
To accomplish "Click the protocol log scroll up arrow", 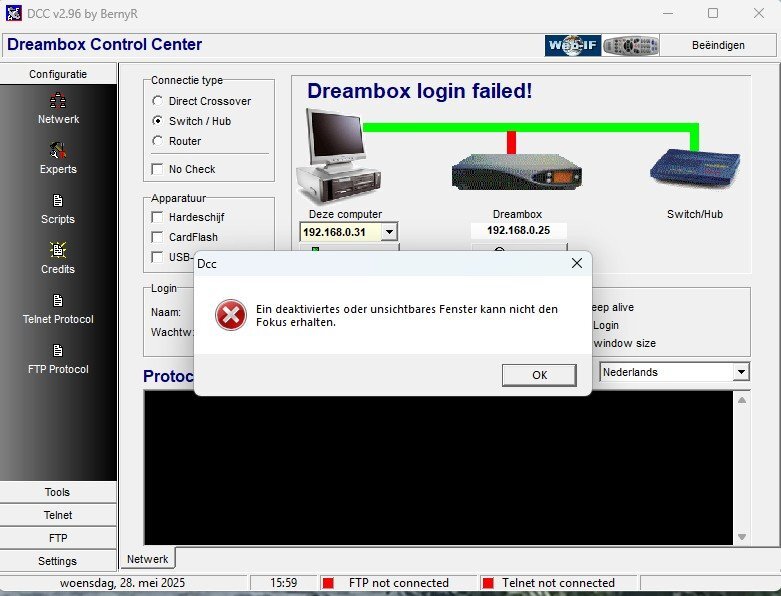I will click(742, 400).
